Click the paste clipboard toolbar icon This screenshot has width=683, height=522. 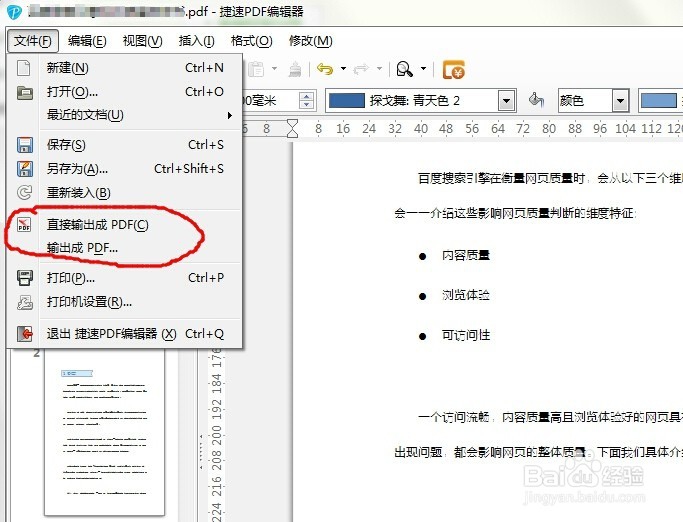(257, 69)
